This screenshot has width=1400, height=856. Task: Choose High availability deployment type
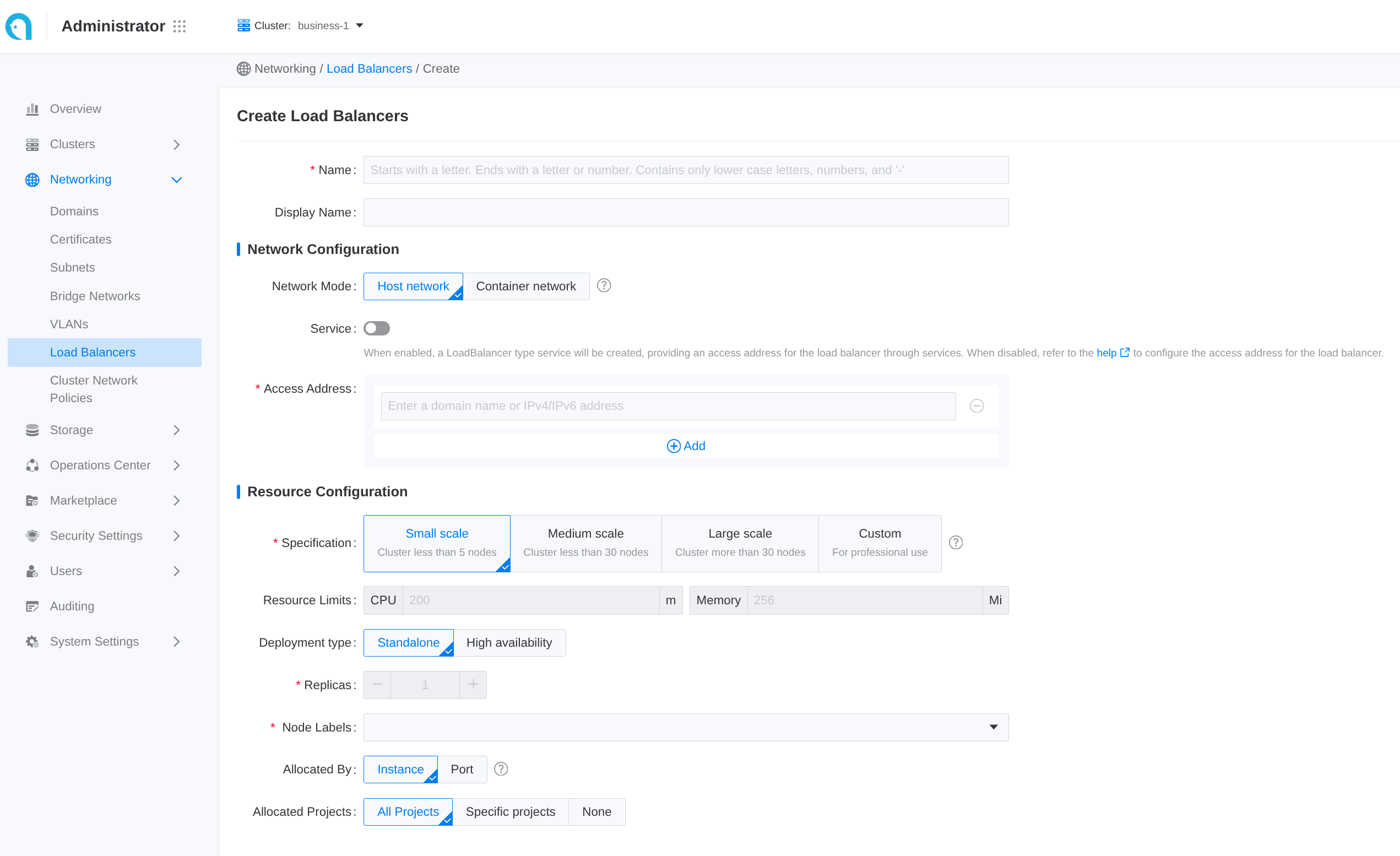(x=508, y=643)
